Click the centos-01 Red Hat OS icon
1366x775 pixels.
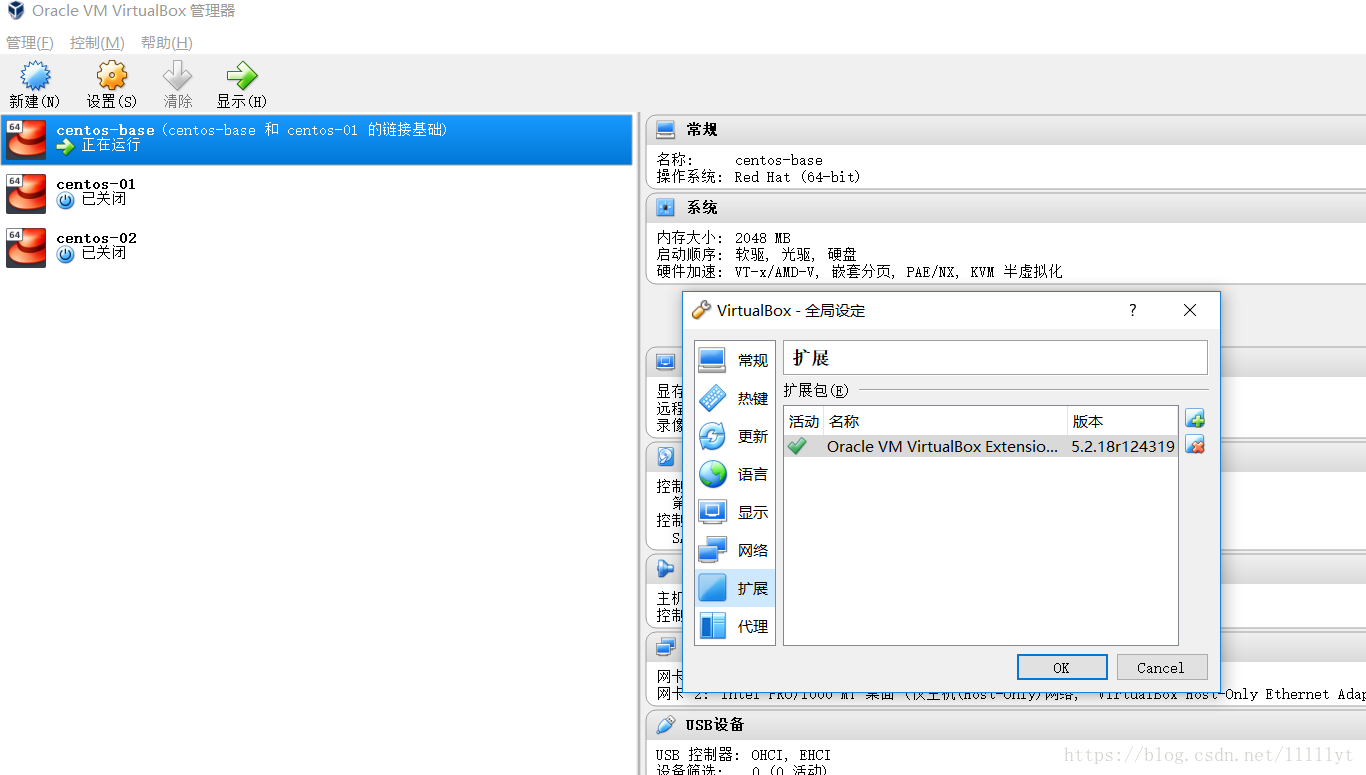[26, 194]
